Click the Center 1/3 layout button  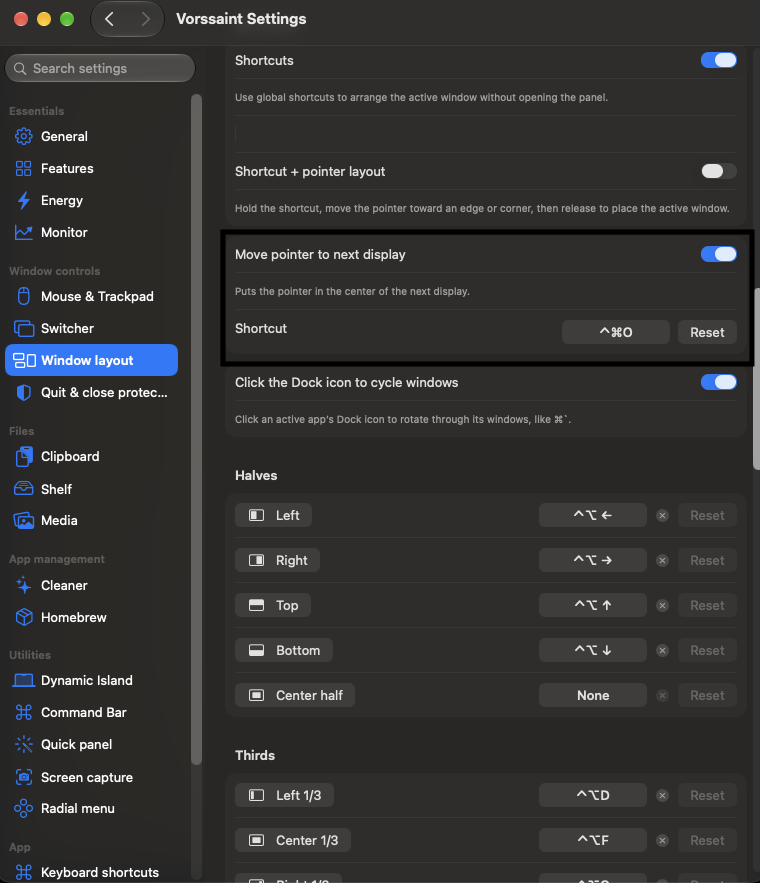pos(293,840)
